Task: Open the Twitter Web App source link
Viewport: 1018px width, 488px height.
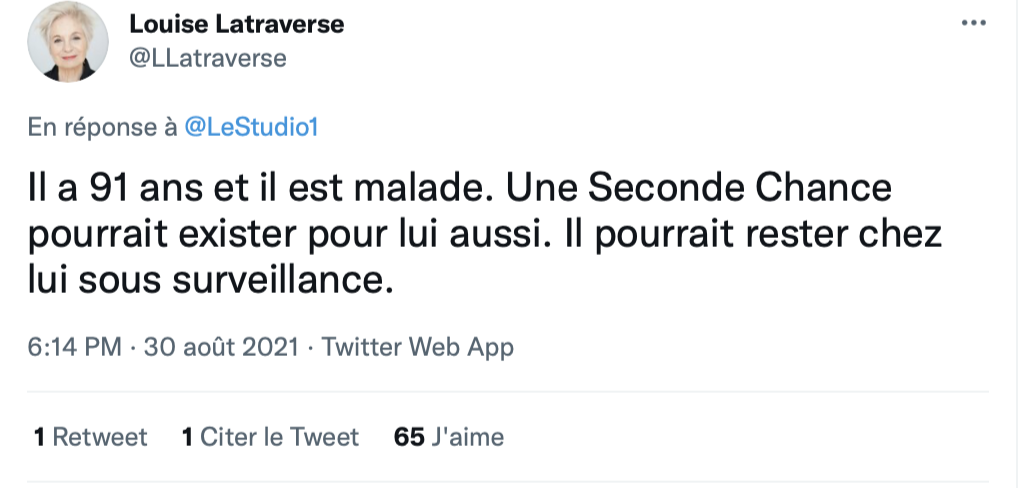Action: pyautogui.click(x=417, y=347)
